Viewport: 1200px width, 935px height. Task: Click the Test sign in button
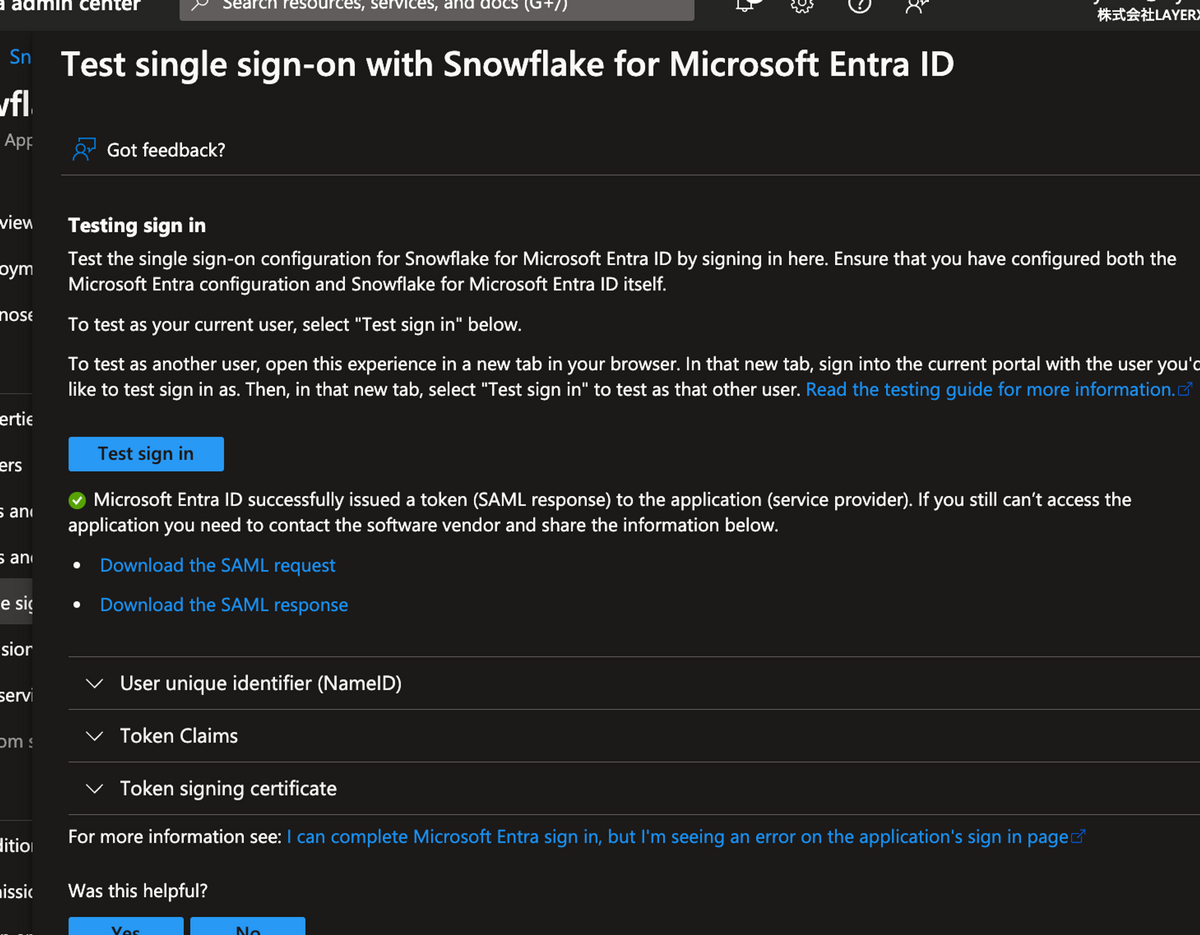146,453
